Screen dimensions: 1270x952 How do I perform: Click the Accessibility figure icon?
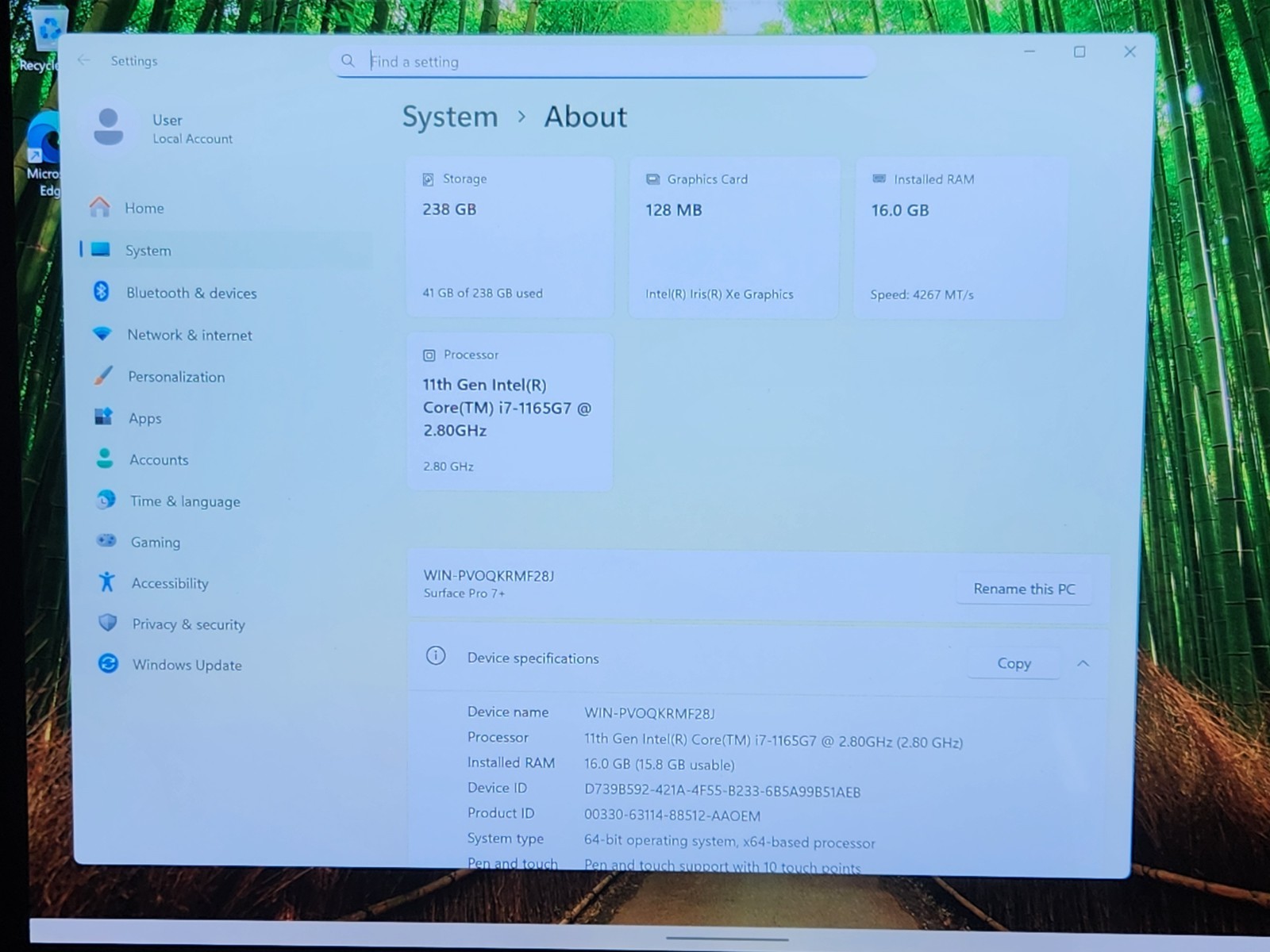106,582
